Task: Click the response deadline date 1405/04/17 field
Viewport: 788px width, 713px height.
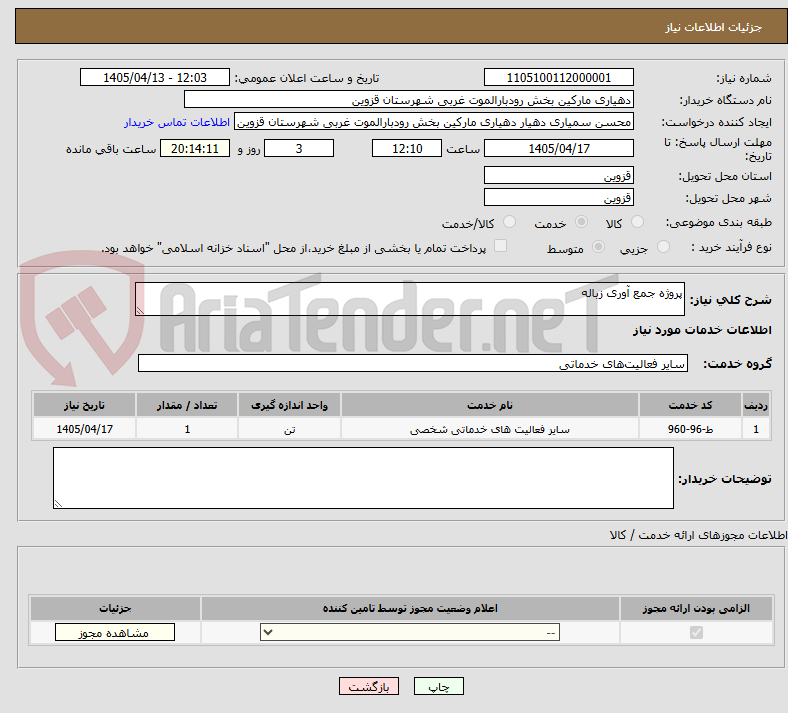Action: 559,148
